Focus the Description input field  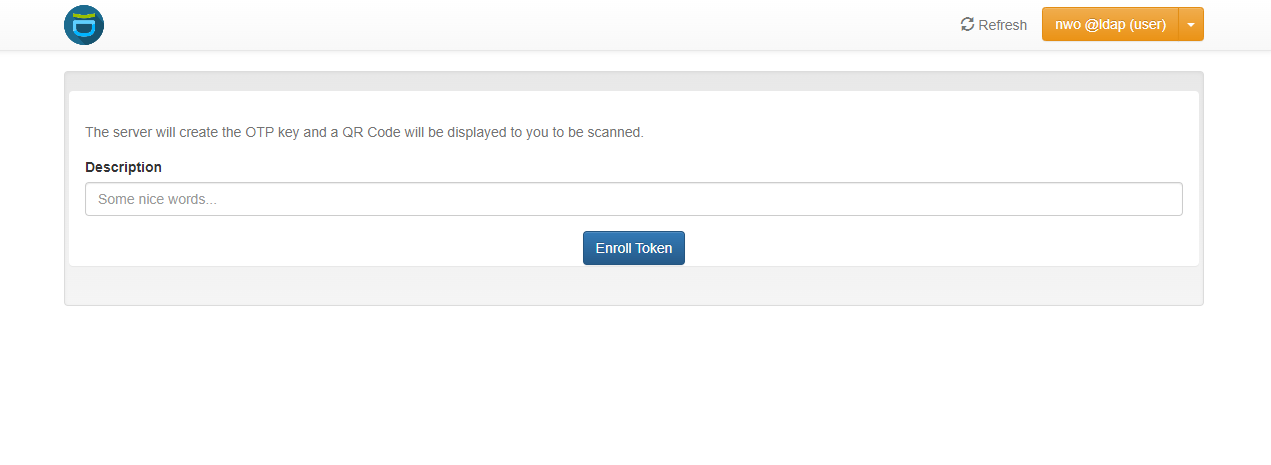coord(633,199)
